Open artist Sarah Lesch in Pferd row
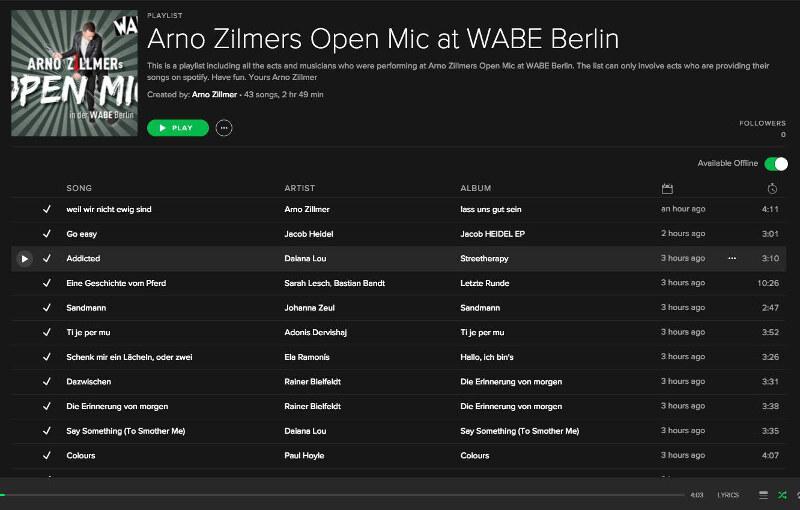 pyautogui.click(x=307, y=283)
